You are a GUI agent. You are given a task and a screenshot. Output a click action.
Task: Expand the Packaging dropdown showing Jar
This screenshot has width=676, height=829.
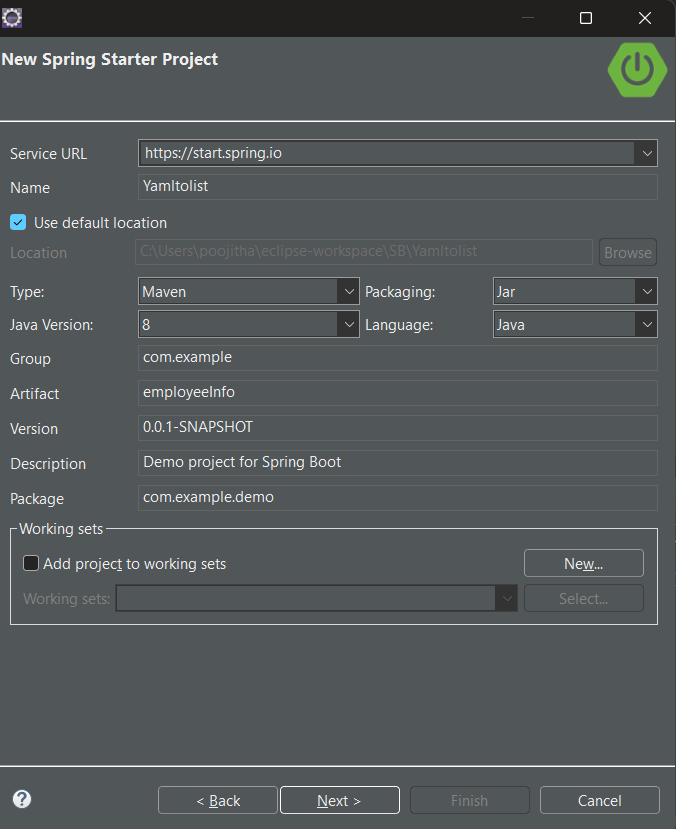648,289
